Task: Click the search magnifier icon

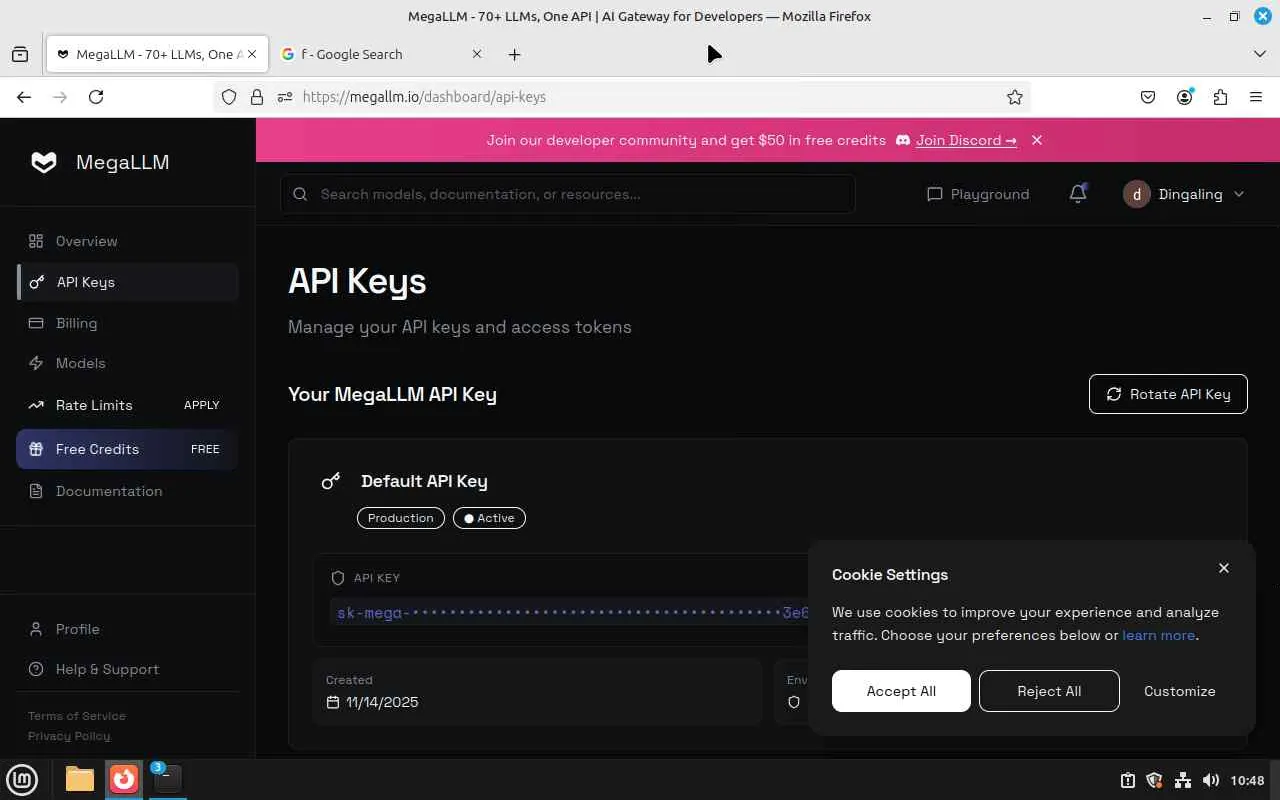Action: (300, 194)
